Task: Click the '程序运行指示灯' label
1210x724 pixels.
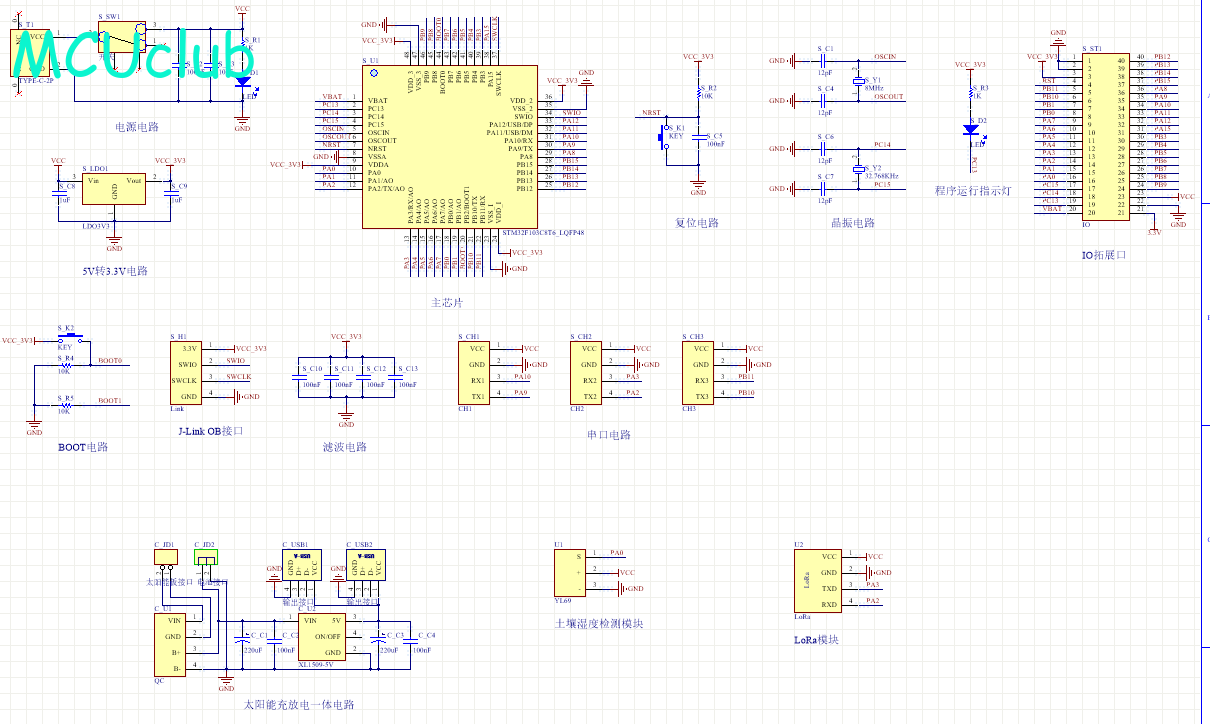Action: coord(973,191)
